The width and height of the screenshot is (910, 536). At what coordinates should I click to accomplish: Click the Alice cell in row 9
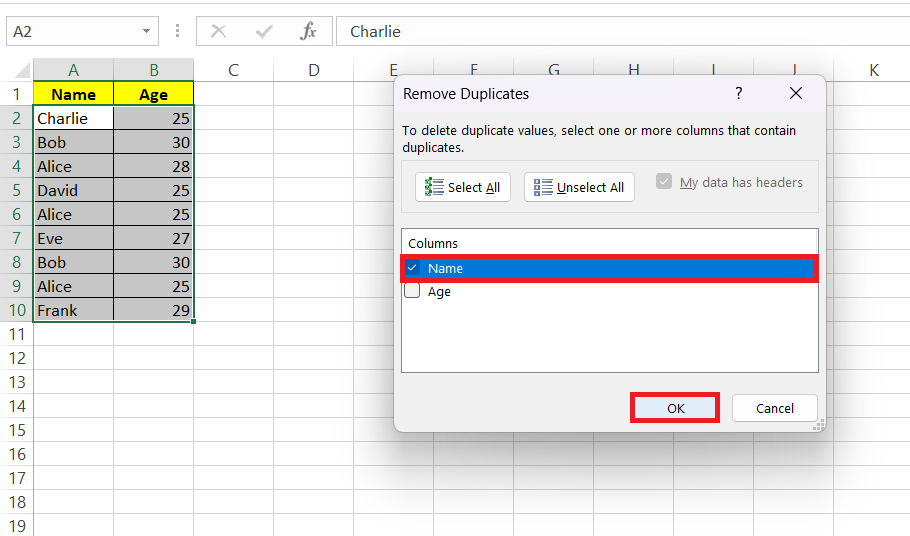(x=73, y=286)
